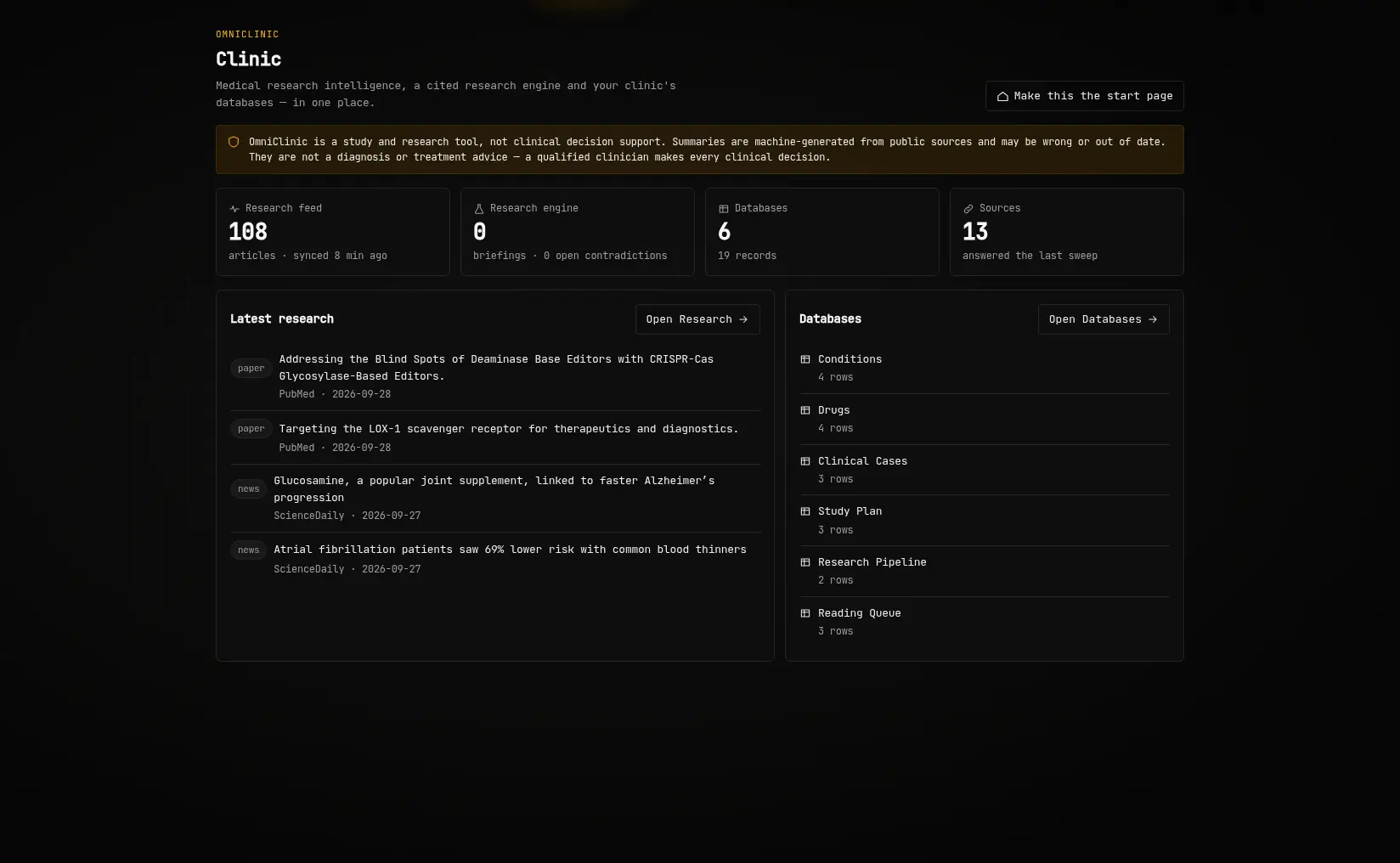Click the table icon next to Clinical Cases
This screenshot has width=1400, height=863.
805,461
